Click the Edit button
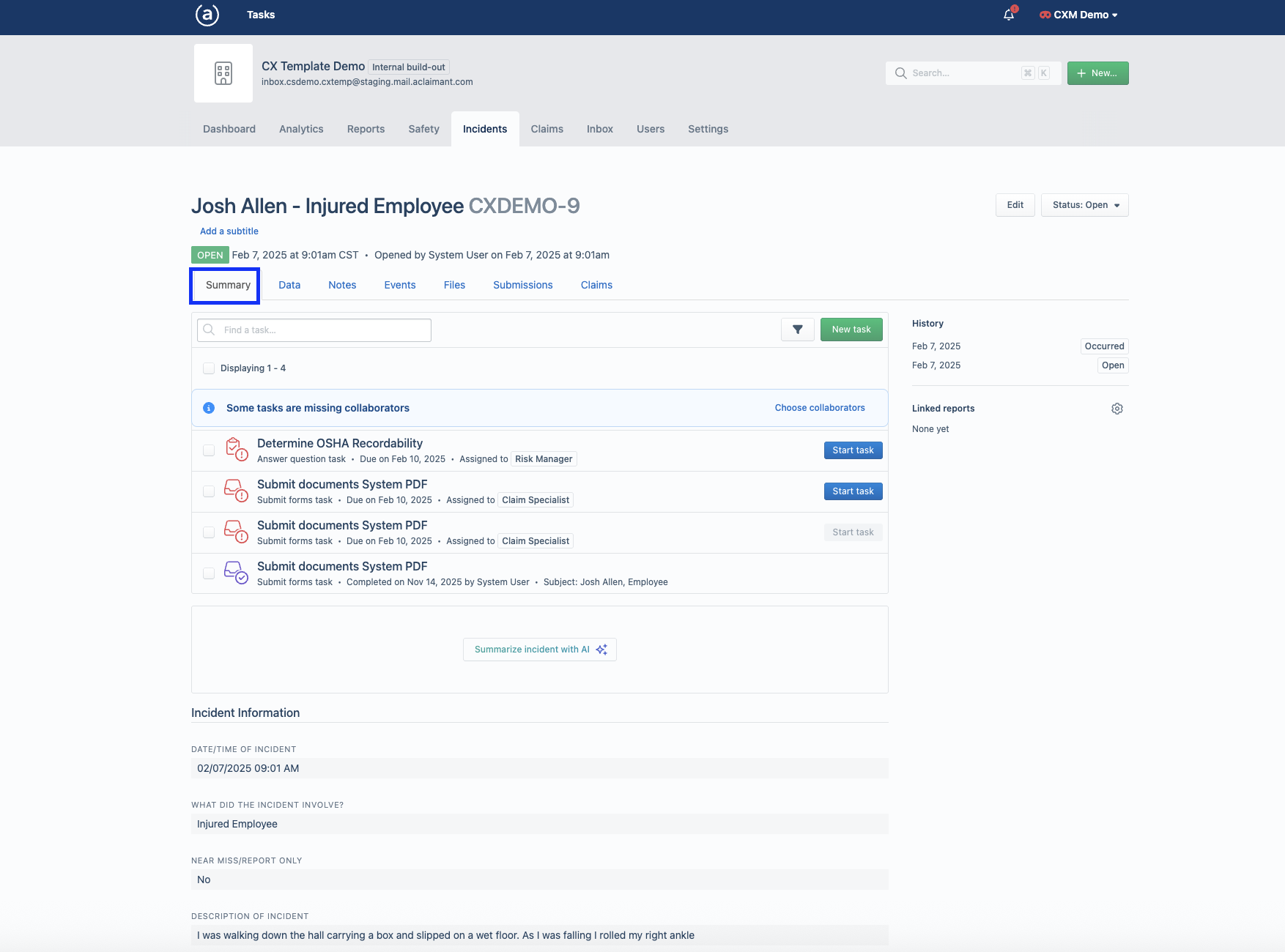 pyautogui.click(x=1015, y=205)
